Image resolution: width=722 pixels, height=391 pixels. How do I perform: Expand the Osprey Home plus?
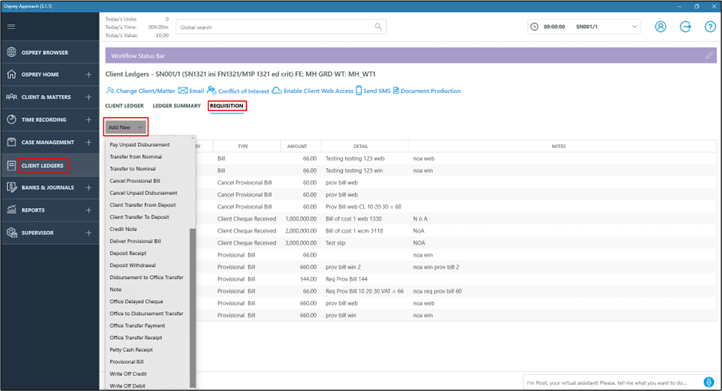[x=88, y=74]
